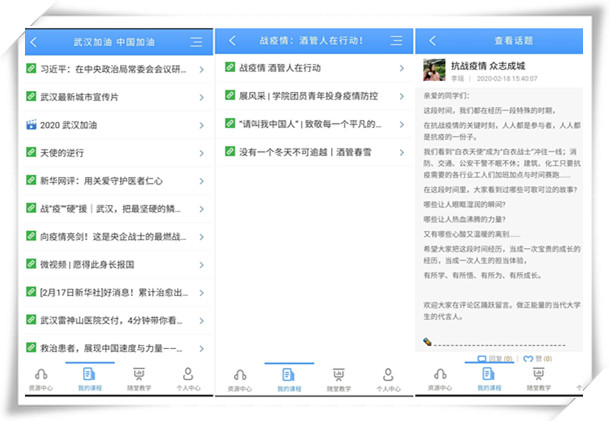Expand chevron for 武汉最新城市宣传片
Image resolution: width=610 pixels, height=421 pixels.
point(201,98)
